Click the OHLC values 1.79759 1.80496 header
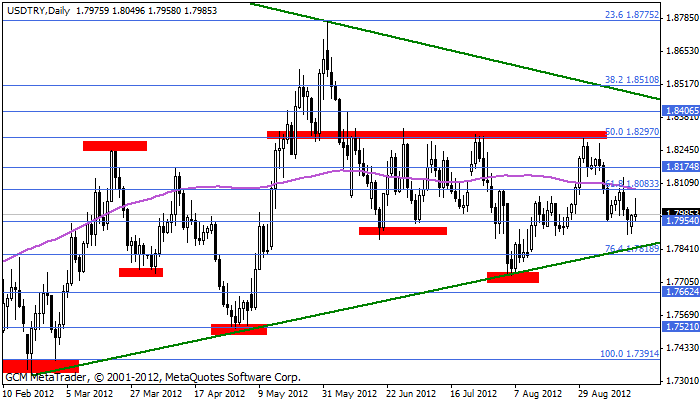The height and width of the screenshot is (402, 700). pyautogui.click(x=146, y=10)
